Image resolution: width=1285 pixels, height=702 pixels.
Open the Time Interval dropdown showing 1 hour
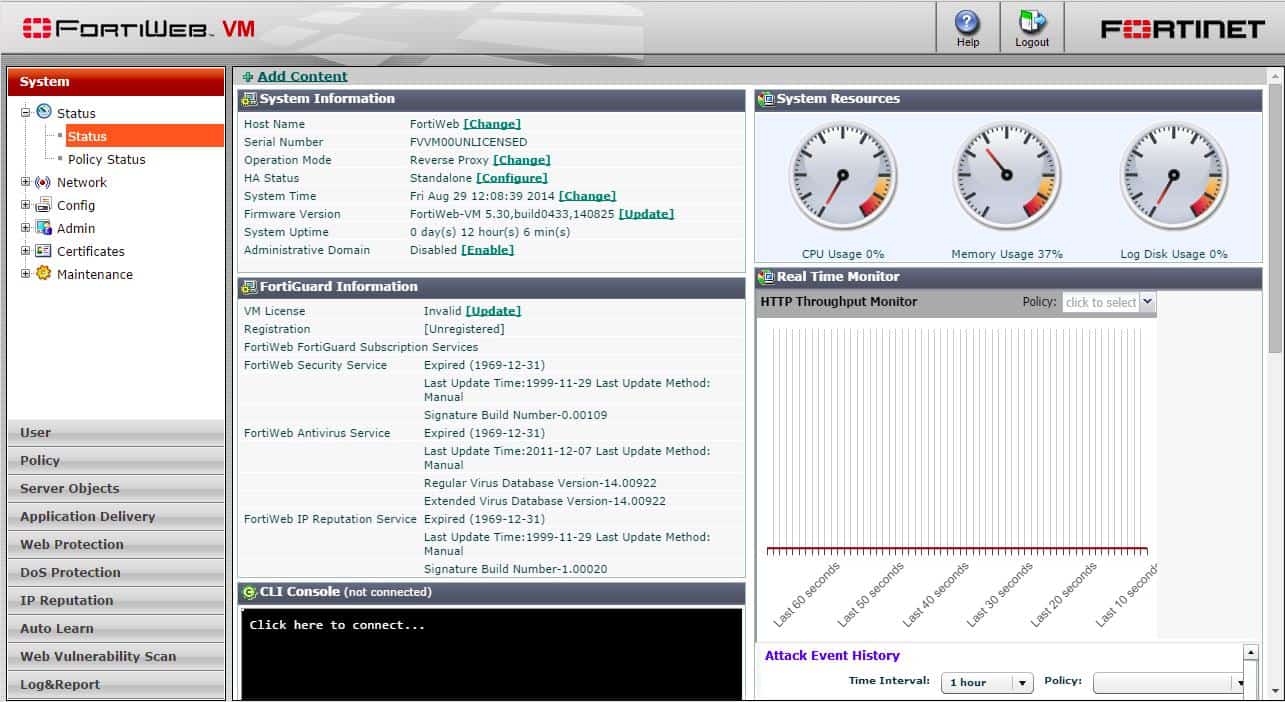[x=986, y=682]
